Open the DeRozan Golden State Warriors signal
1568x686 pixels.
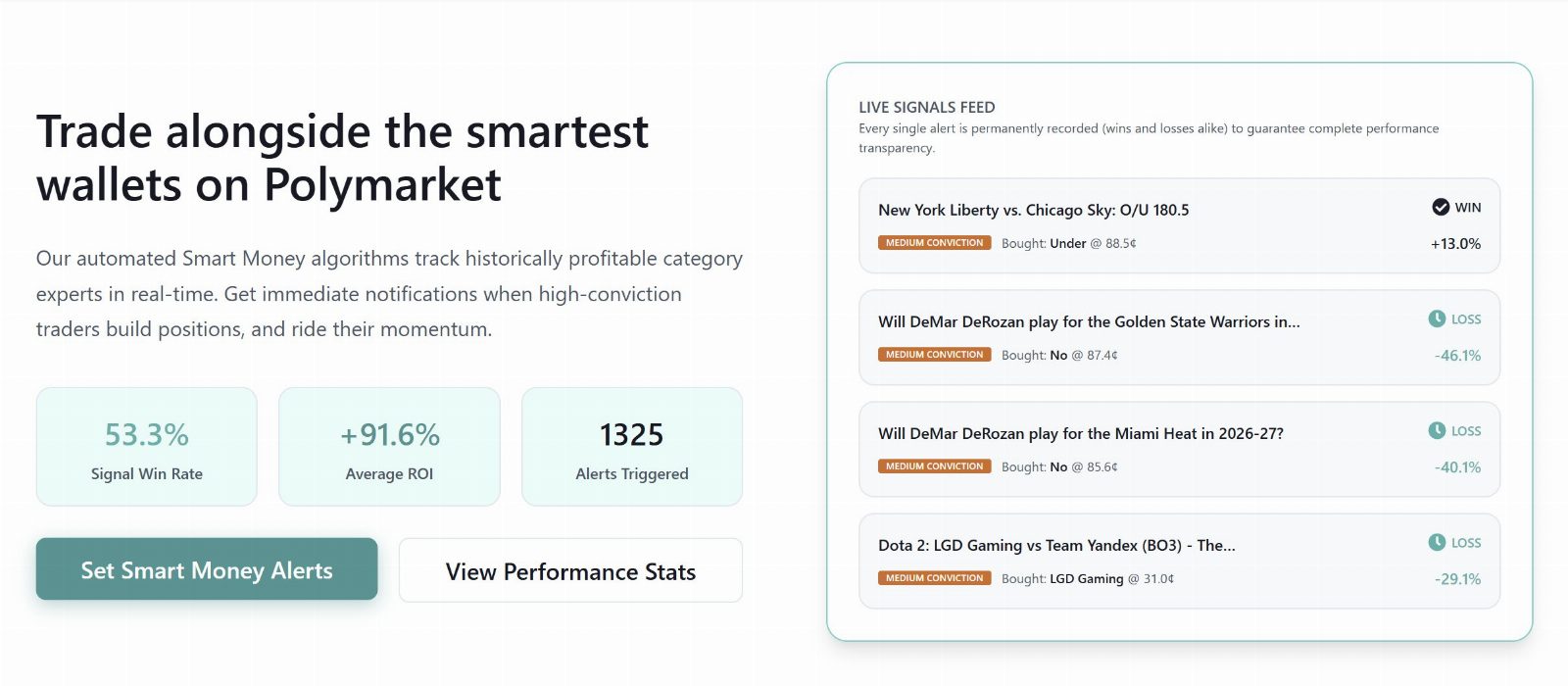[1179, 337]
